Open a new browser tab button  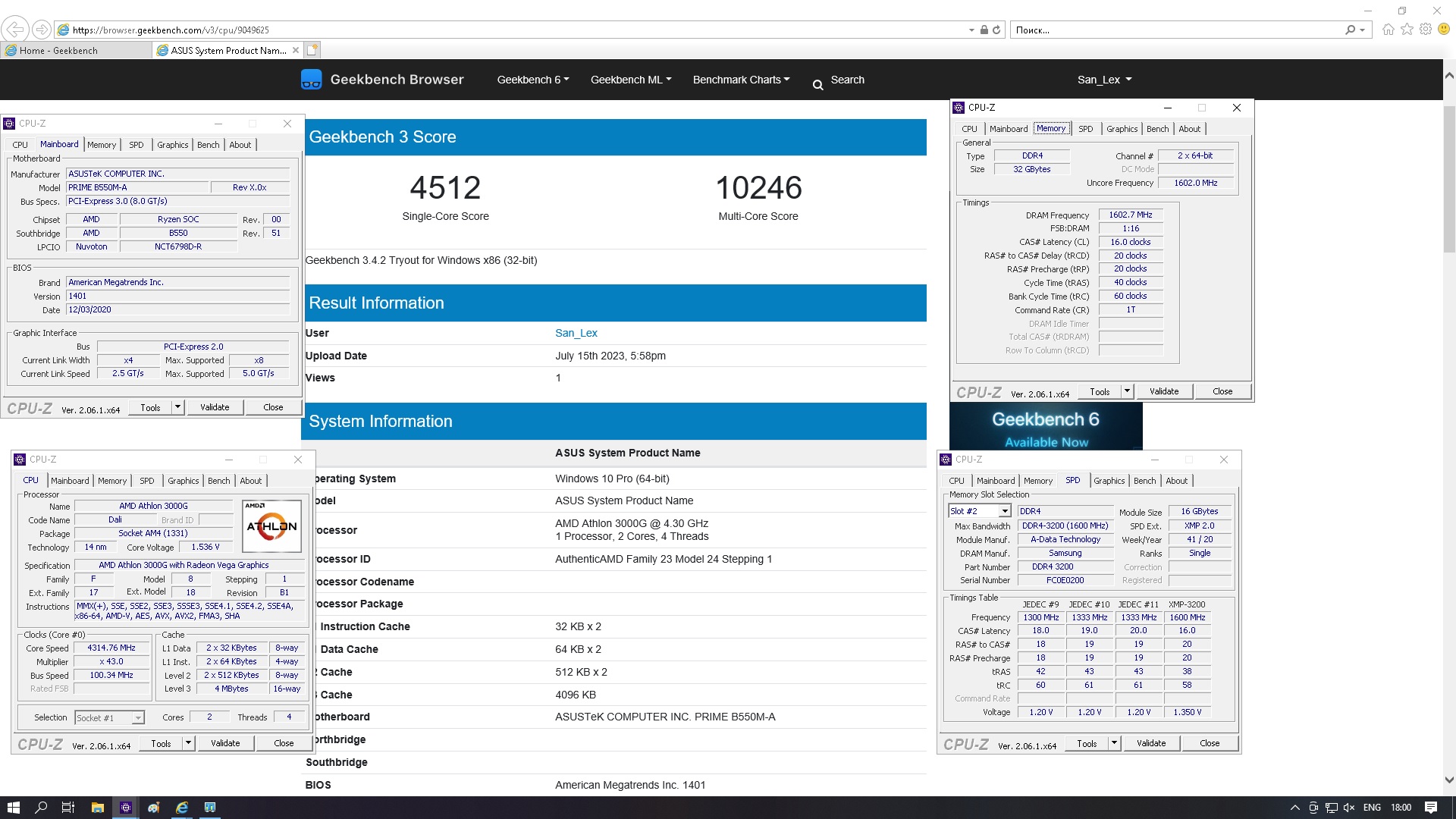312,50
